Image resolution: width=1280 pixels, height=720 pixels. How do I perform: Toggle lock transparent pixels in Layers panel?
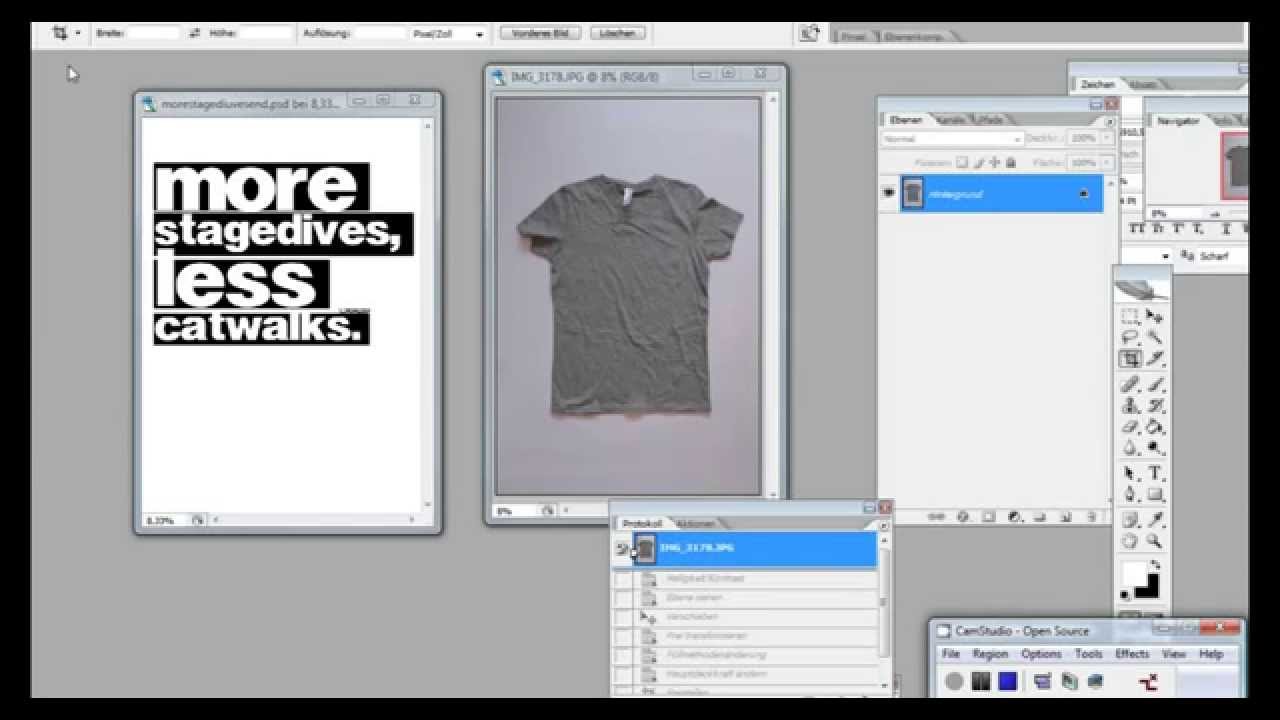tap(962, 162)
